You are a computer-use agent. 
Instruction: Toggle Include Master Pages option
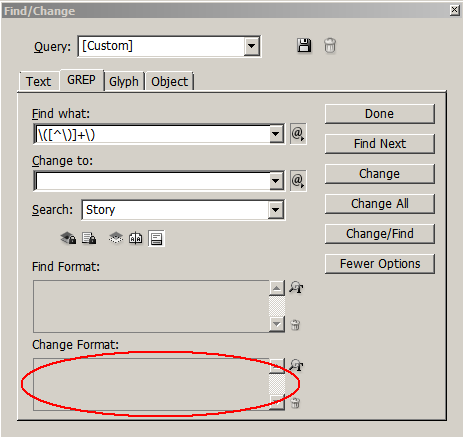[x=136, y=238]
